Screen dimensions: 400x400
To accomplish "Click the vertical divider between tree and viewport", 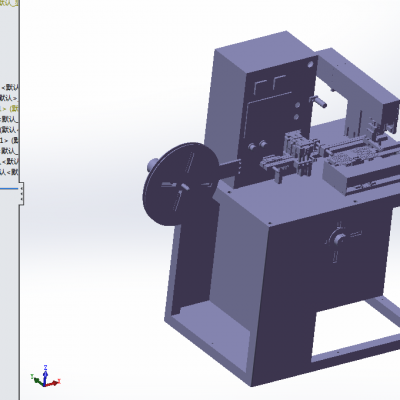I will [19, 200].
